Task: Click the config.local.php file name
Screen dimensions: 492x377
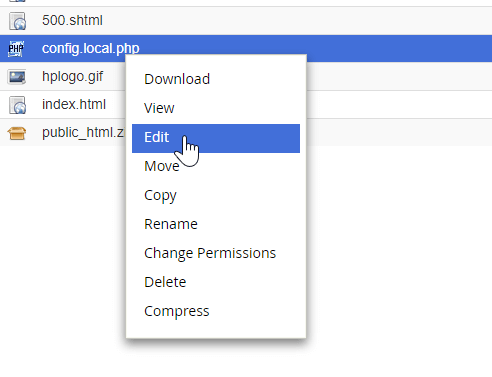Action: click(x=91, y=49)
